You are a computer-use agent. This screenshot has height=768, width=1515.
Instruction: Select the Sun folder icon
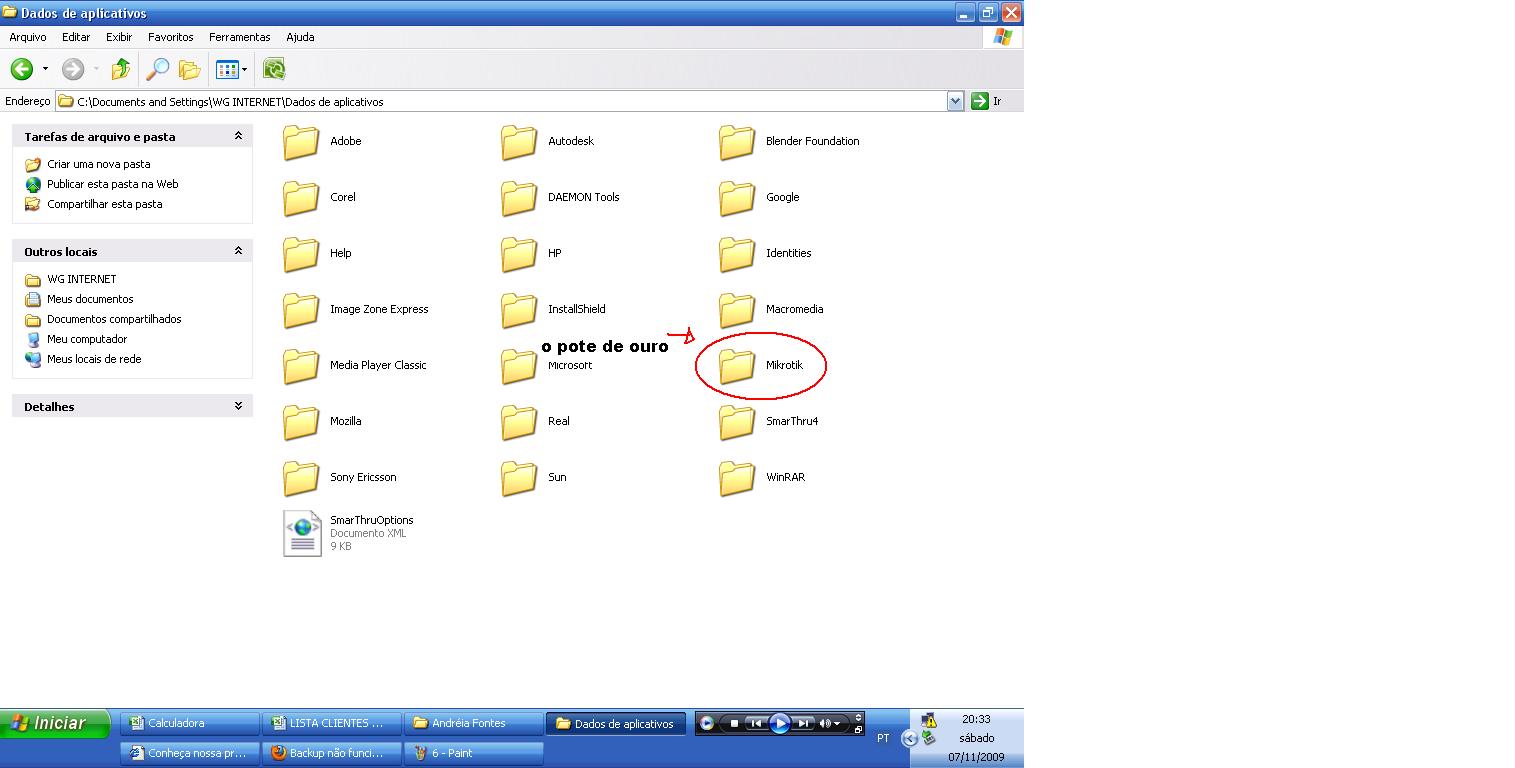[519, 478]
